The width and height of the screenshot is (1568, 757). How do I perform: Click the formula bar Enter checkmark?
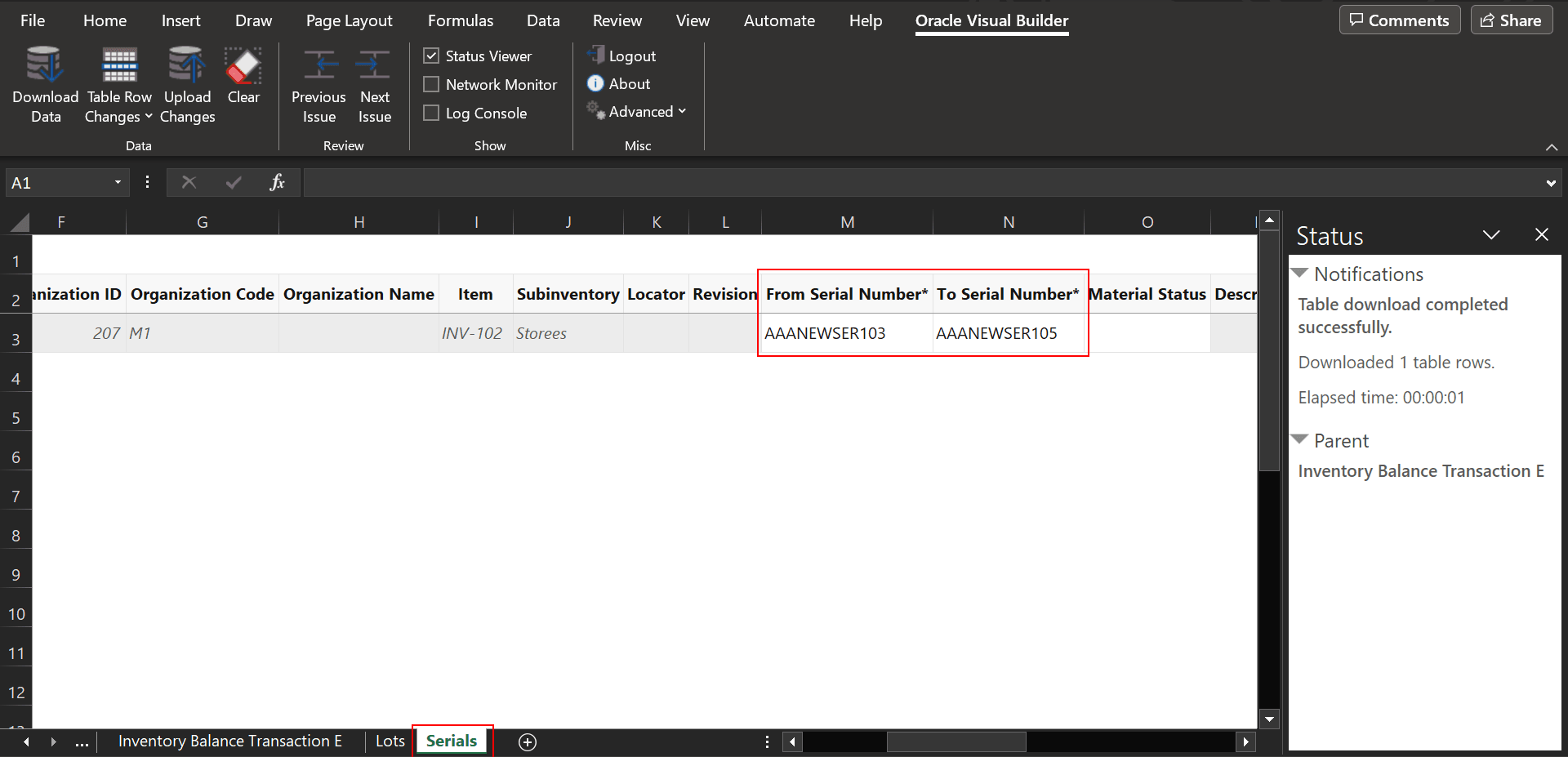tap(234, 182)
